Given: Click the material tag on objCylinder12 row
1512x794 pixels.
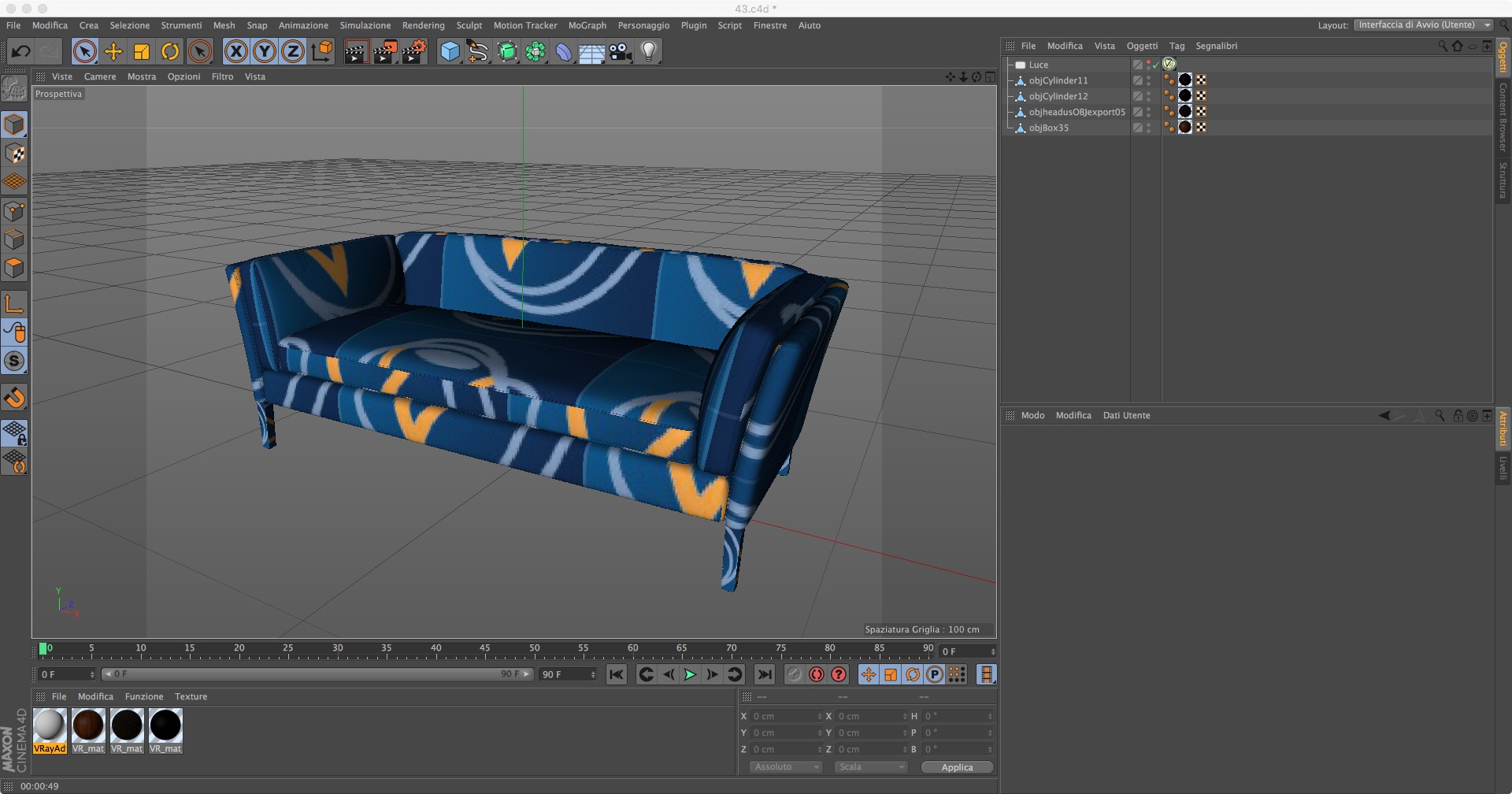Looking at the screenshot, I should (1185, 96).
